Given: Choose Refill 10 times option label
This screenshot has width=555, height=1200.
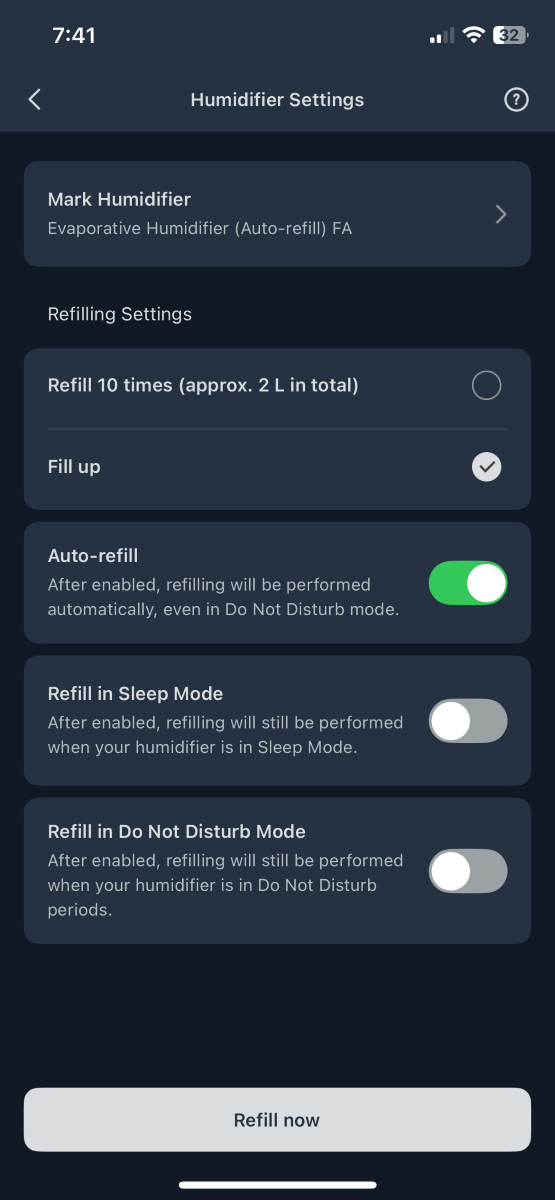Looking at the screenshot, I should pyautogui.click(x=203, y=385).
